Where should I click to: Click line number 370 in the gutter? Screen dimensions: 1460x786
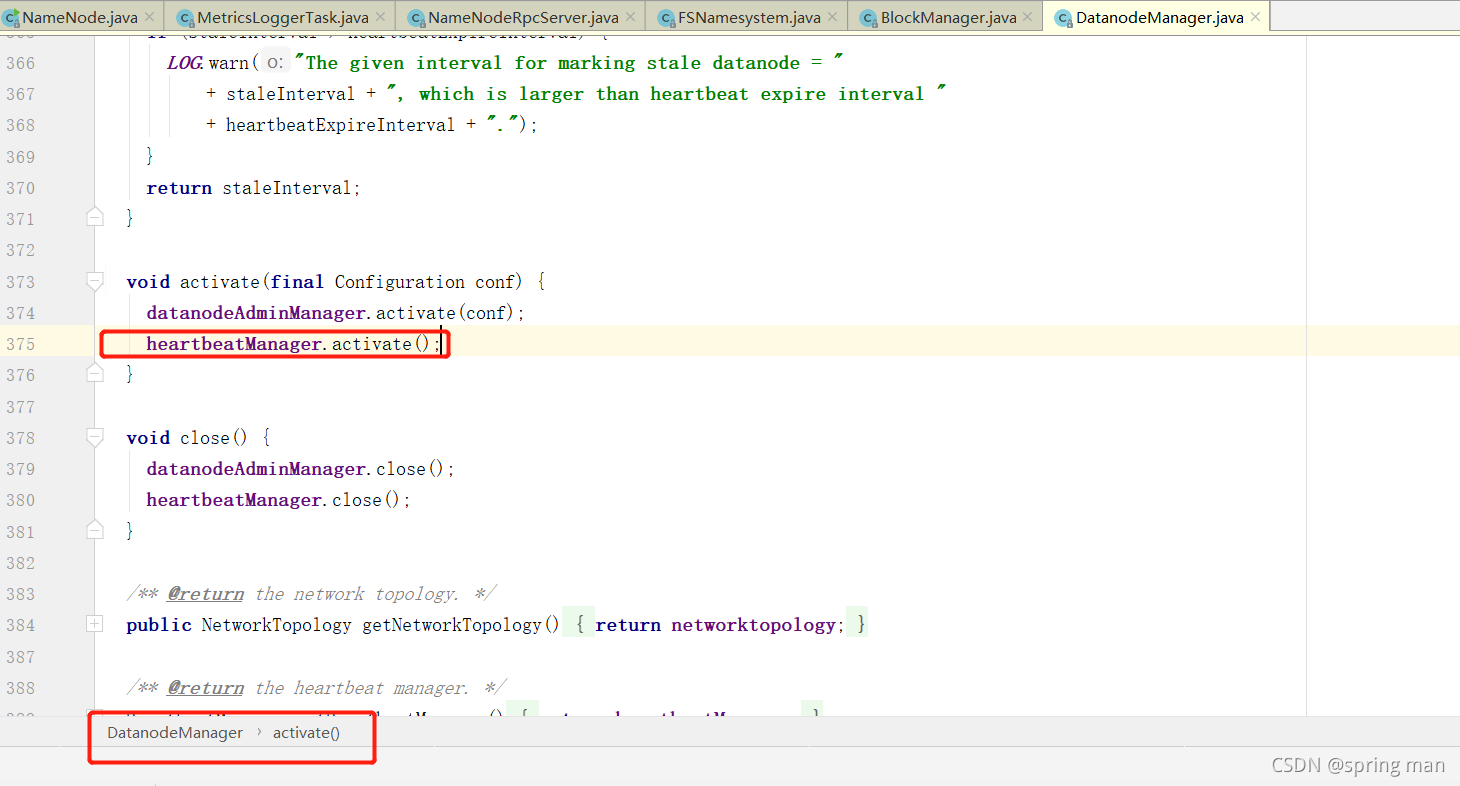click(x=20, y=188)
